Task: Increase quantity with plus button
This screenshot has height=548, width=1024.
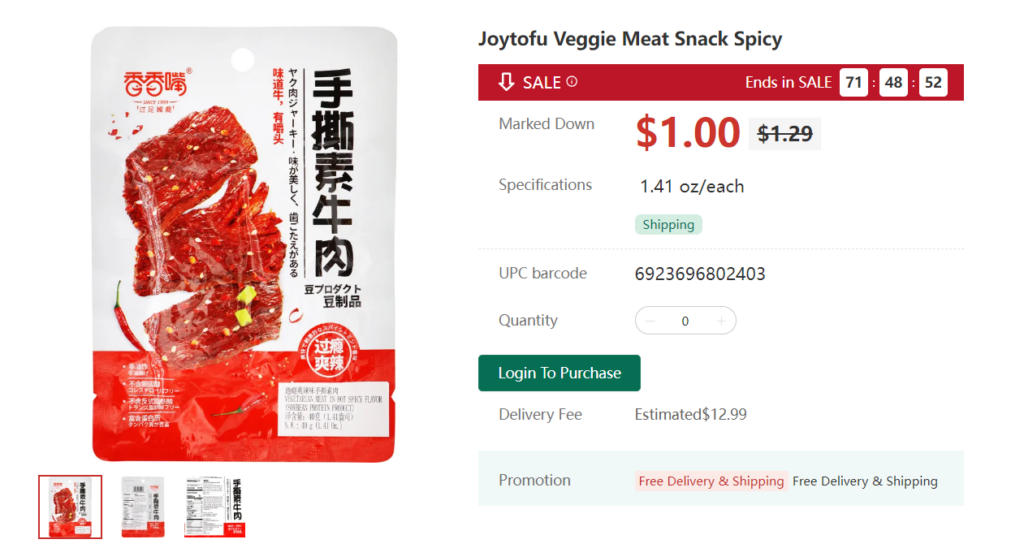Action: [721, 321]
